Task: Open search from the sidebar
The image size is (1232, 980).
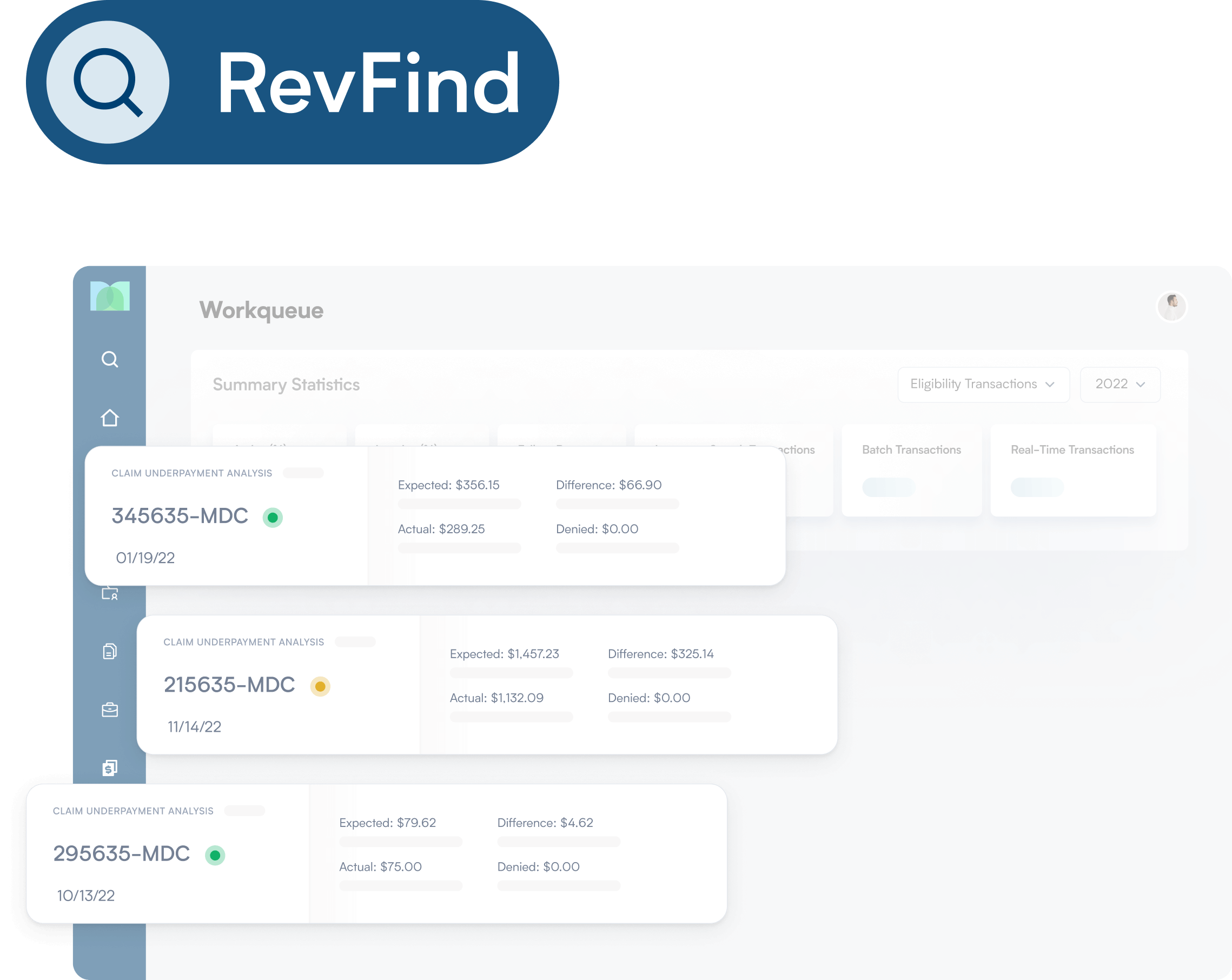Action: pos(110,360)
